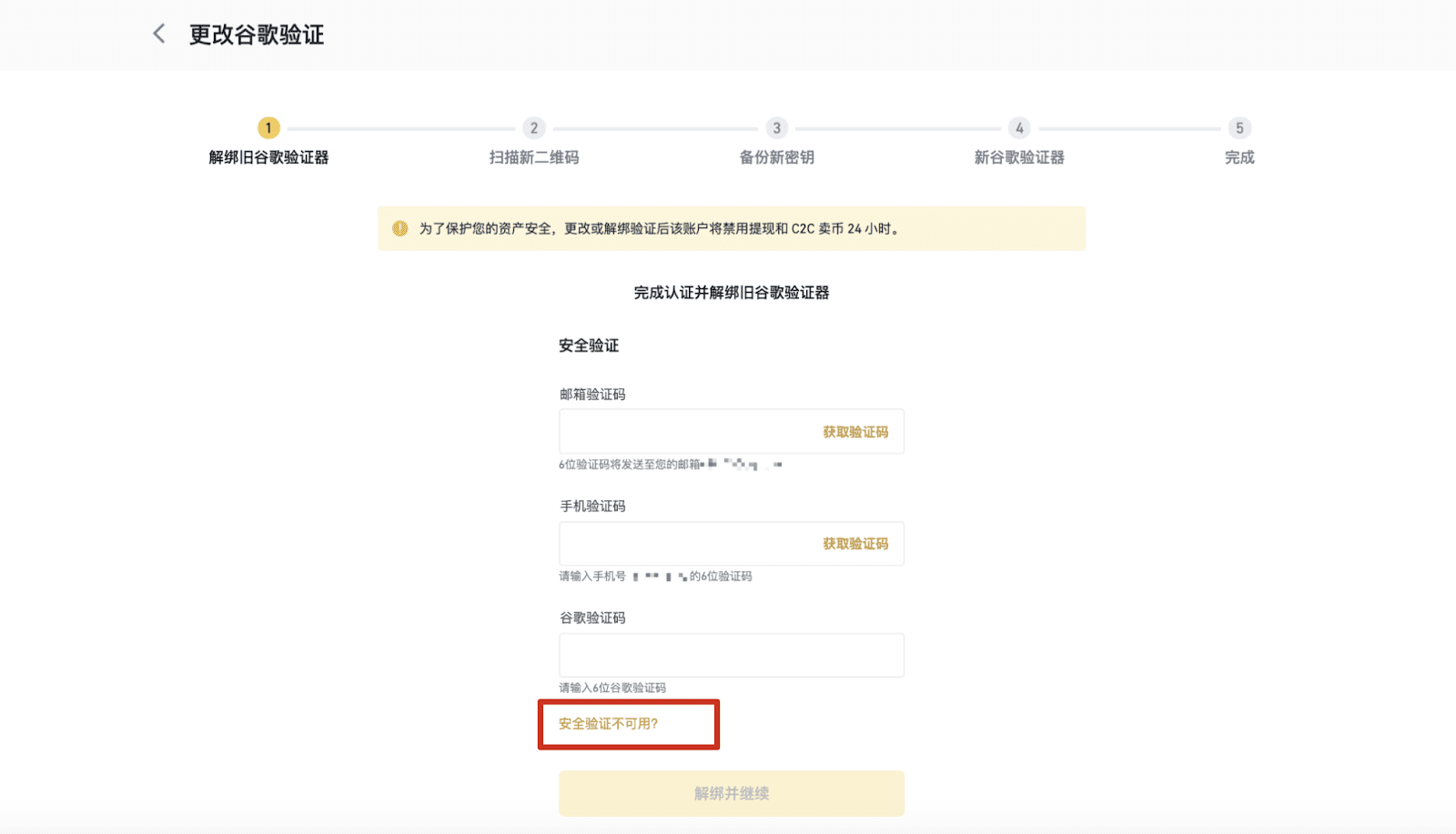This screenshot has height=834, width=1456.
Task: Click the hint 6位验证码将发送至您的邮箱
Action: coord(631,465)
